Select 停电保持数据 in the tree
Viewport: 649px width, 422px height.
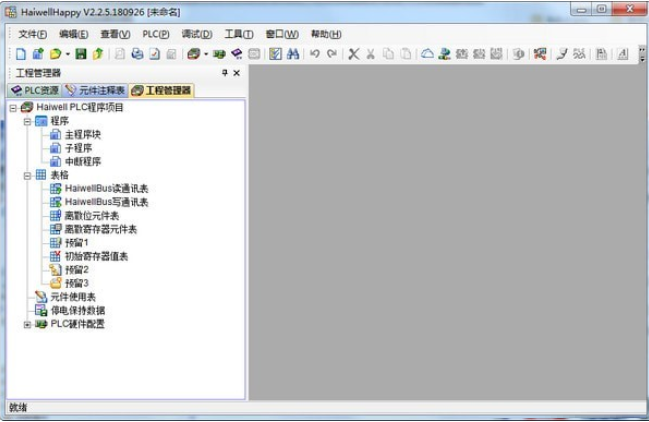[78, 310]
